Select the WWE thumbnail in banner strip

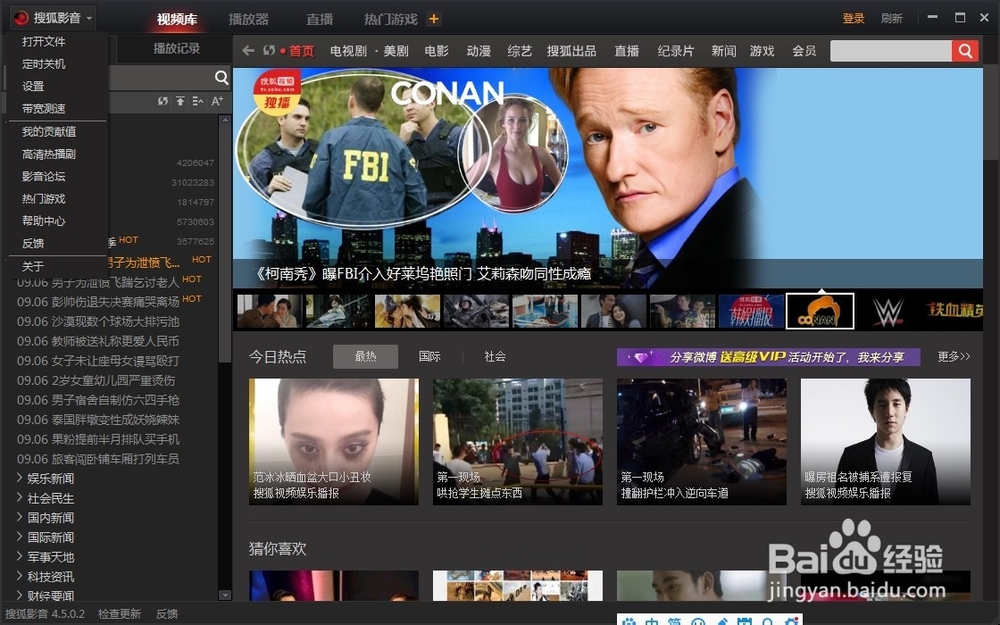click(888, 311)
